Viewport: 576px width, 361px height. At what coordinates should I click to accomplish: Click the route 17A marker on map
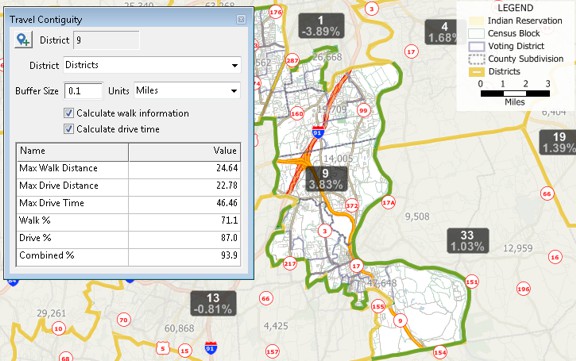coord(388,202)
